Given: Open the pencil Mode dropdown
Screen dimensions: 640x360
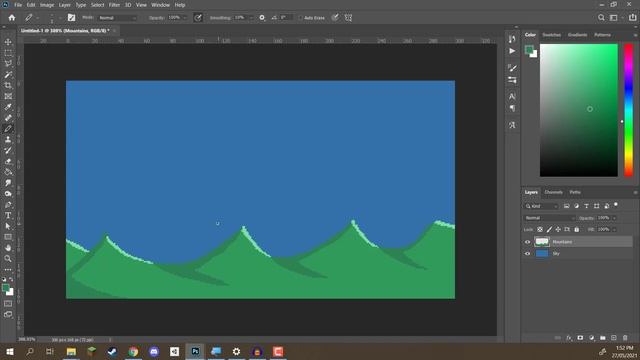Looking at the screenshot, I should coord(118,18).
